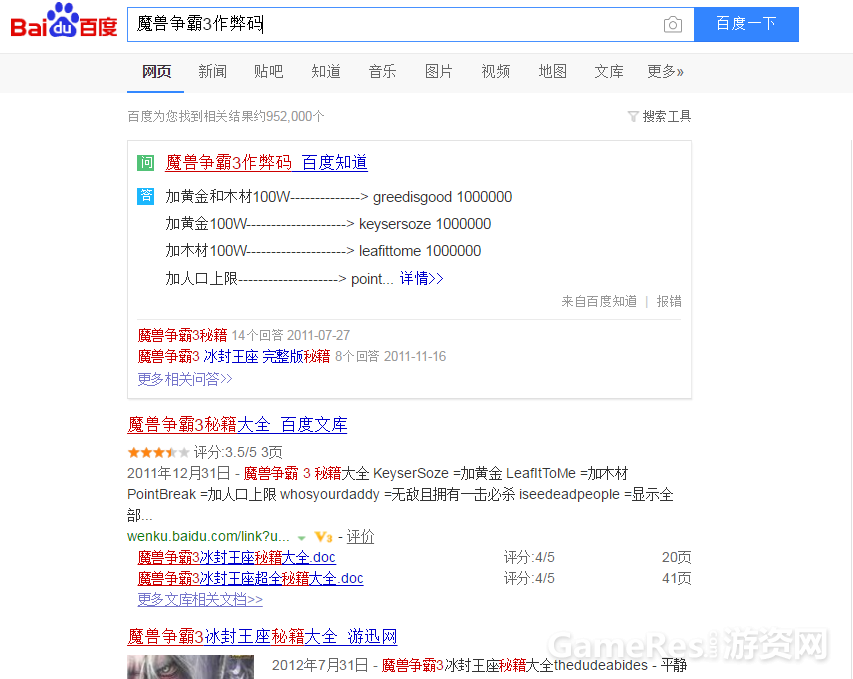Screen dimensions: 853x679
Task: Open 魔兽争霸3冰封王座秘籍大全.doc
Action: pos(236,557)
